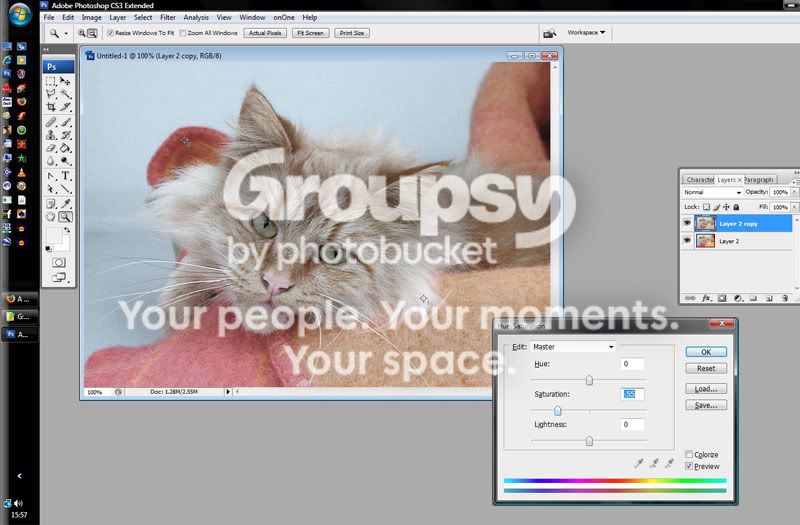Select the Line tool
Viewport: 800px width, 525px height.
coord(65,189)
